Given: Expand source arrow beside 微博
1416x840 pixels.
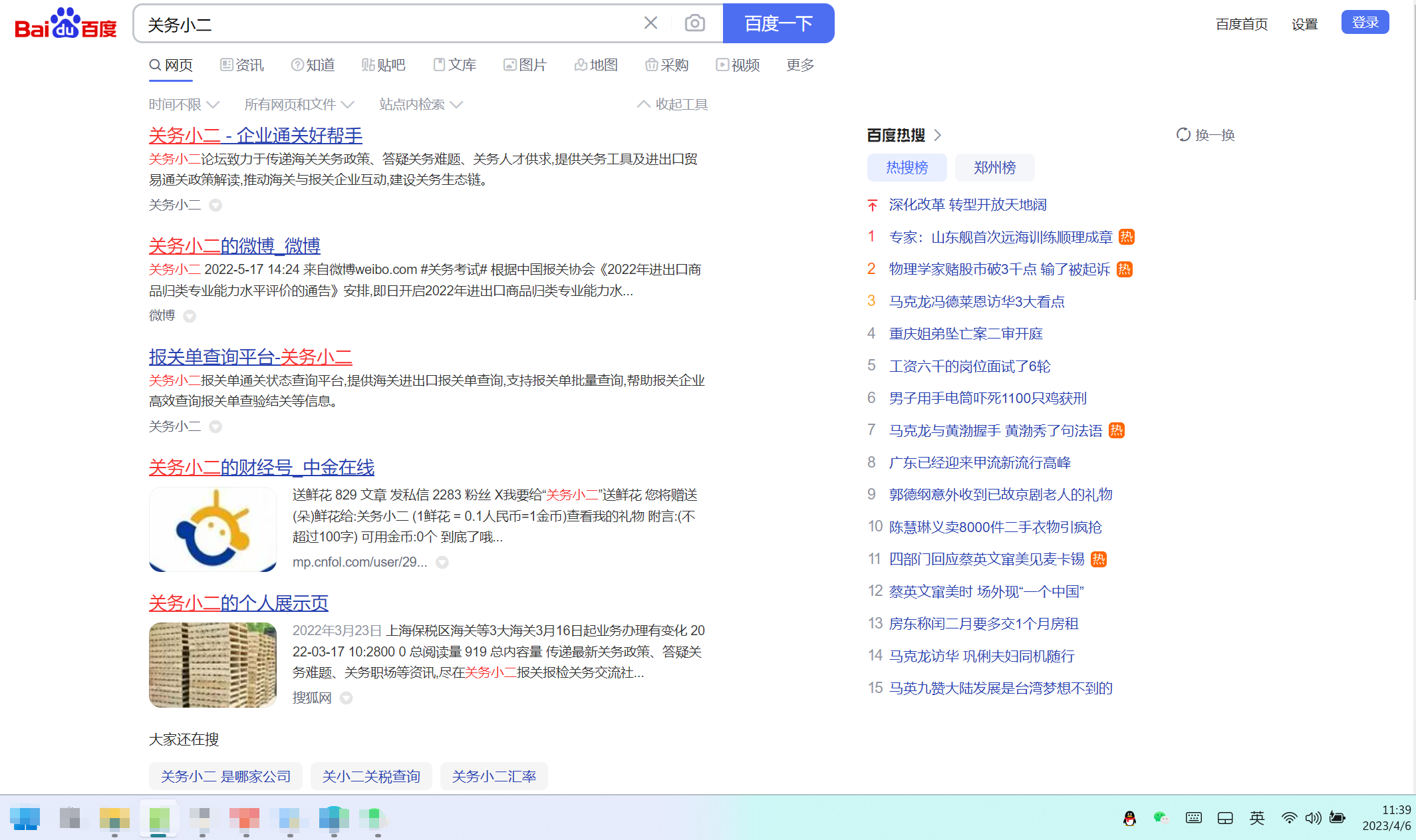Looking at the screenshot, I should point(190,316).
